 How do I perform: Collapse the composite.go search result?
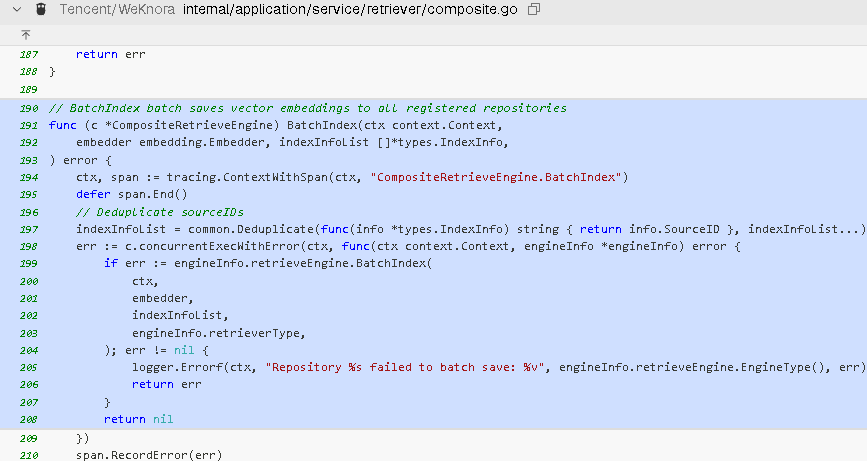[14, 9]
